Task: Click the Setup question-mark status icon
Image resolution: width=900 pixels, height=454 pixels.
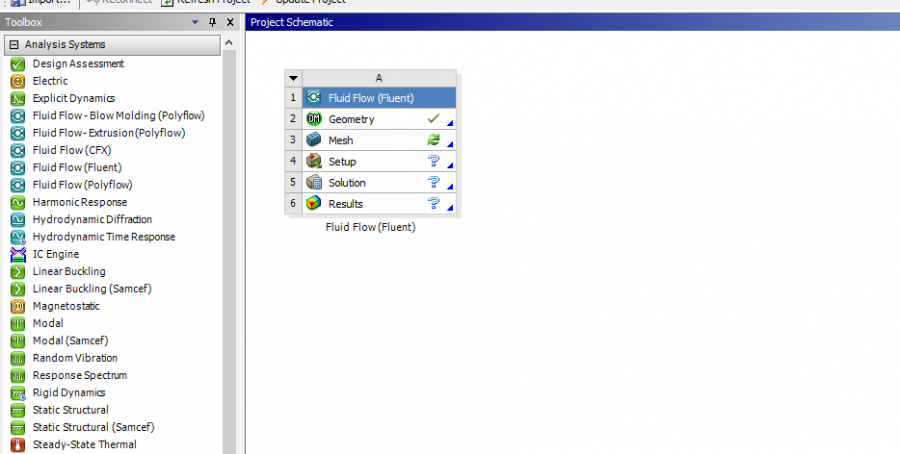Action: click(433, 161)
